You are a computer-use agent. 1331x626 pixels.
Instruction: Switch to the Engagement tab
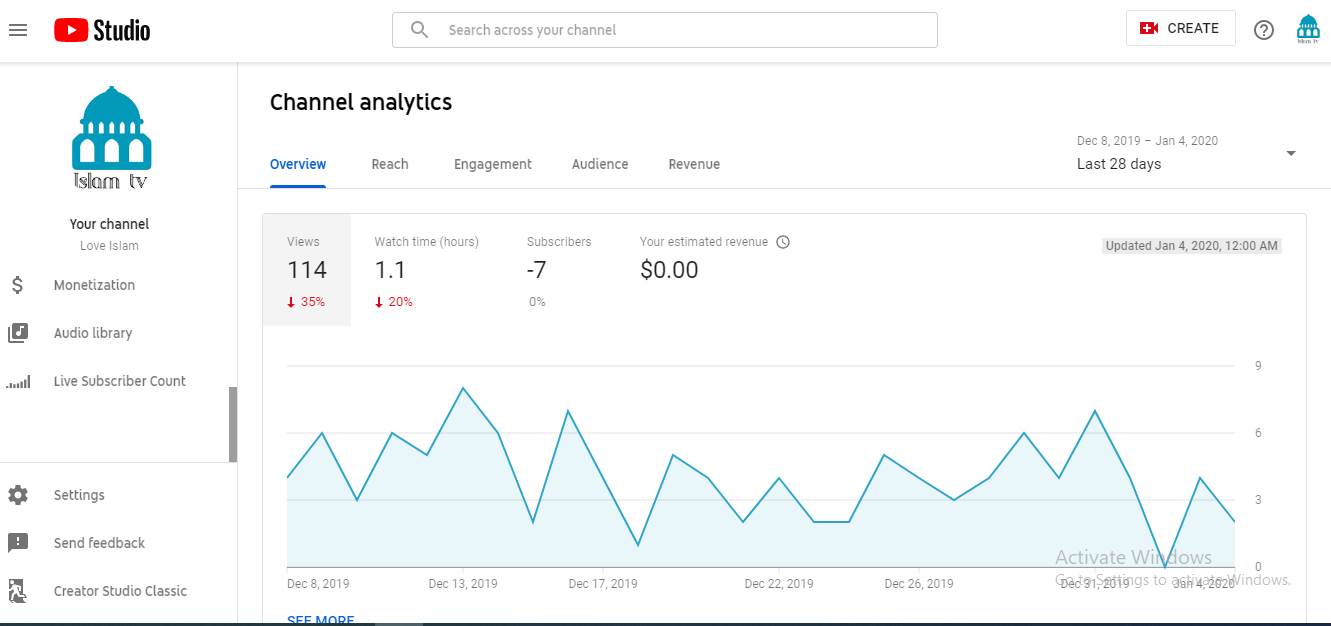(493, 164)
